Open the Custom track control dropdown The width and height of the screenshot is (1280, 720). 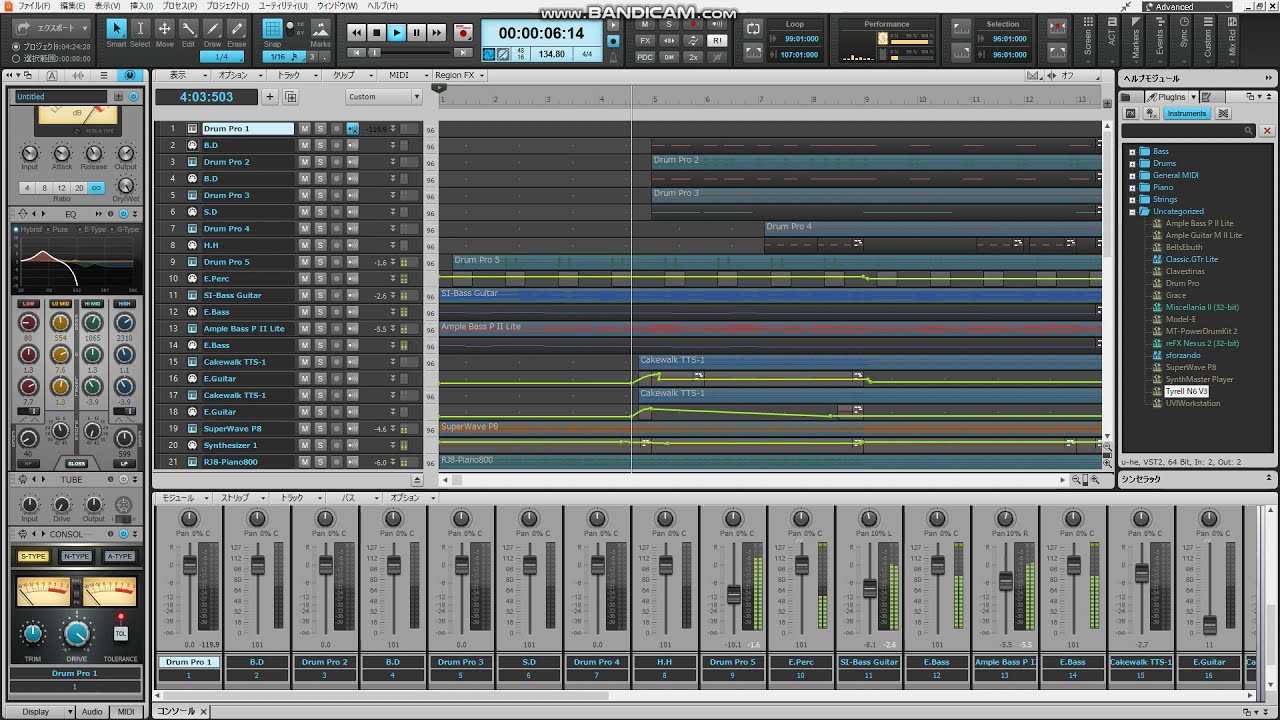(x=384, y=97)
